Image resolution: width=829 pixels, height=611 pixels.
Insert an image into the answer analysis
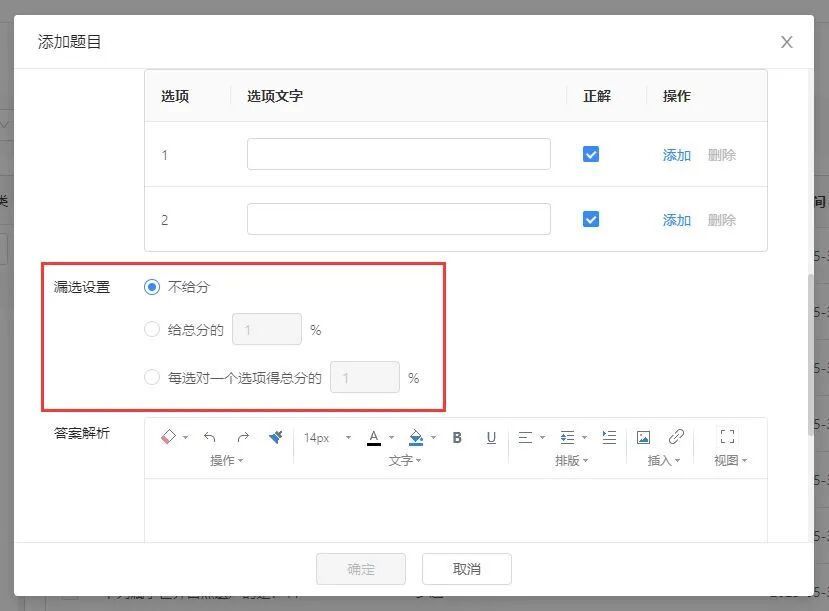(x=643, y=436)
